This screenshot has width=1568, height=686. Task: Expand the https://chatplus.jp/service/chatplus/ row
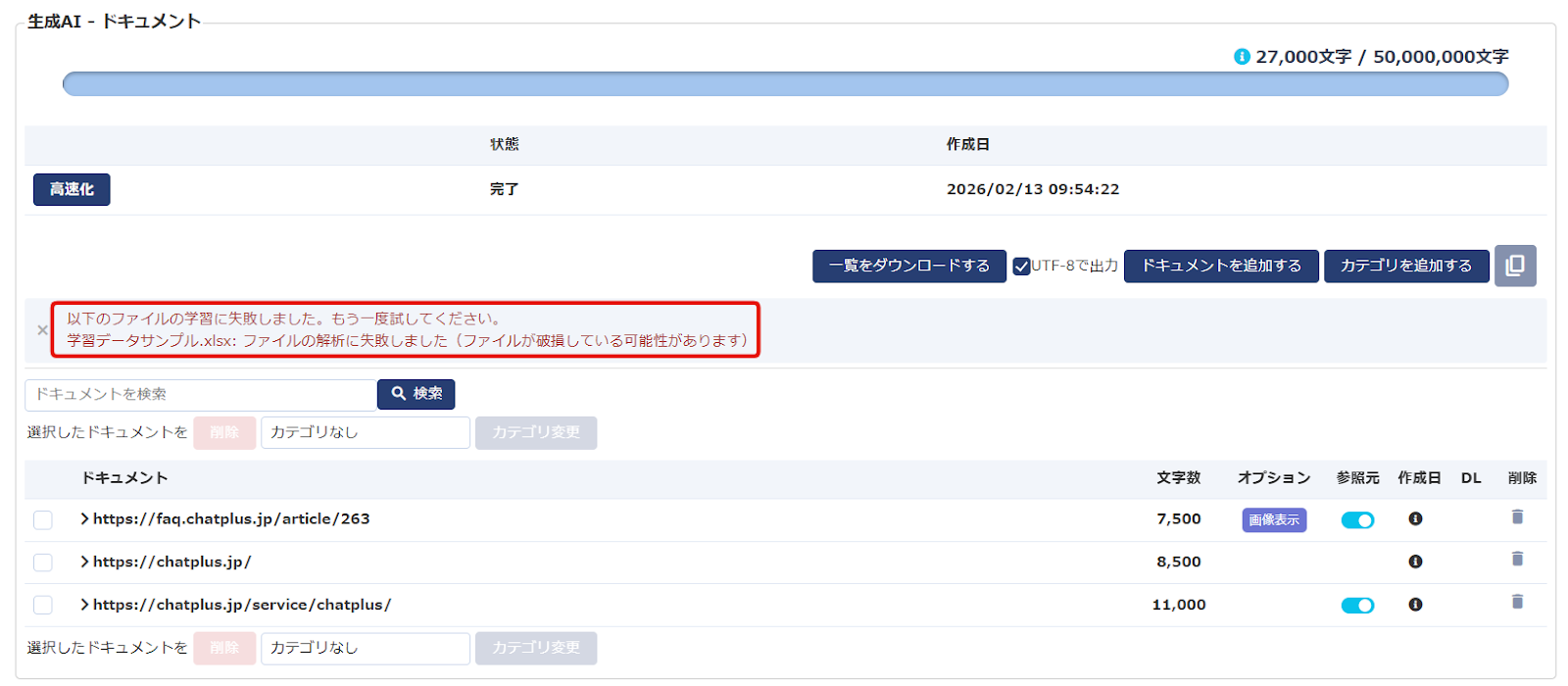[x=85, y=605]
